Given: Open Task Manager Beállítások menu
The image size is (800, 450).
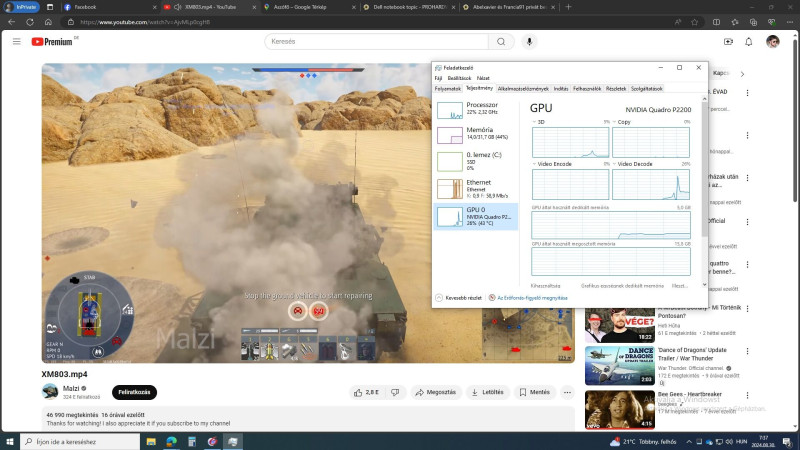Looking at the screenshot, I should click(x=459, y=79).
